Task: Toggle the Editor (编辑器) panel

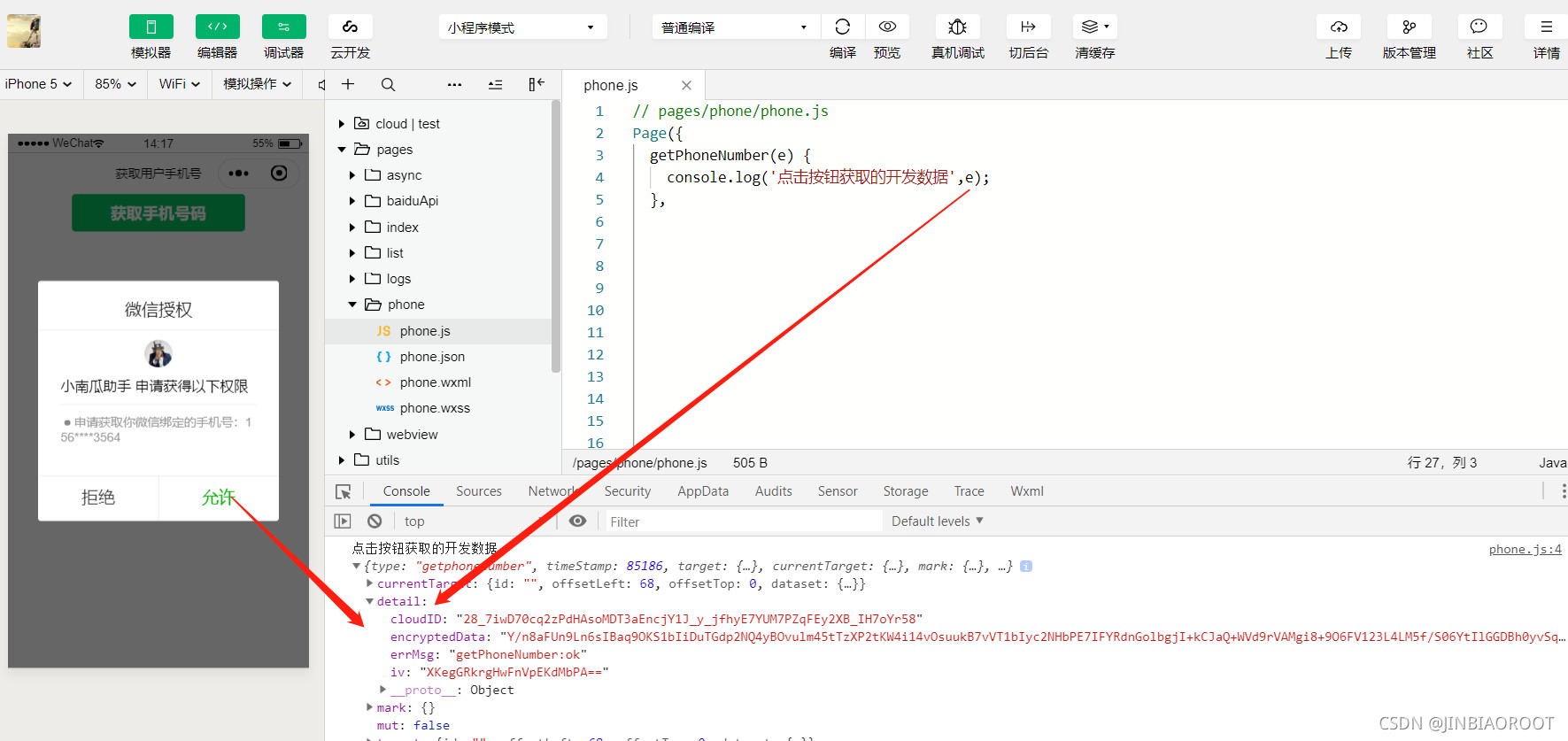Action: [217, 27]
